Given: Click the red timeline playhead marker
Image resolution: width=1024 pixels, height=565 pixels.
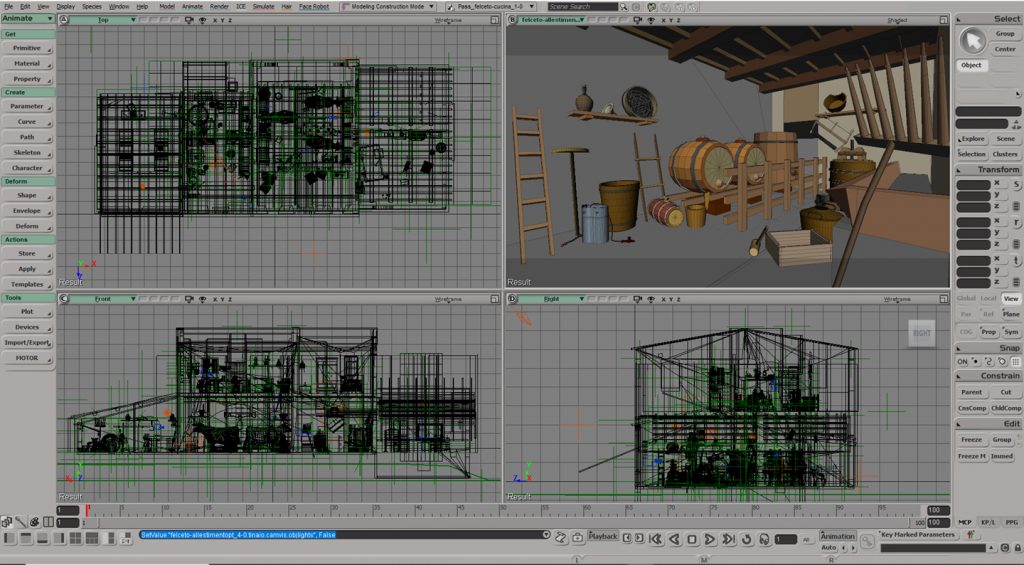Looking at the screenshot, I should coord(88,510).
